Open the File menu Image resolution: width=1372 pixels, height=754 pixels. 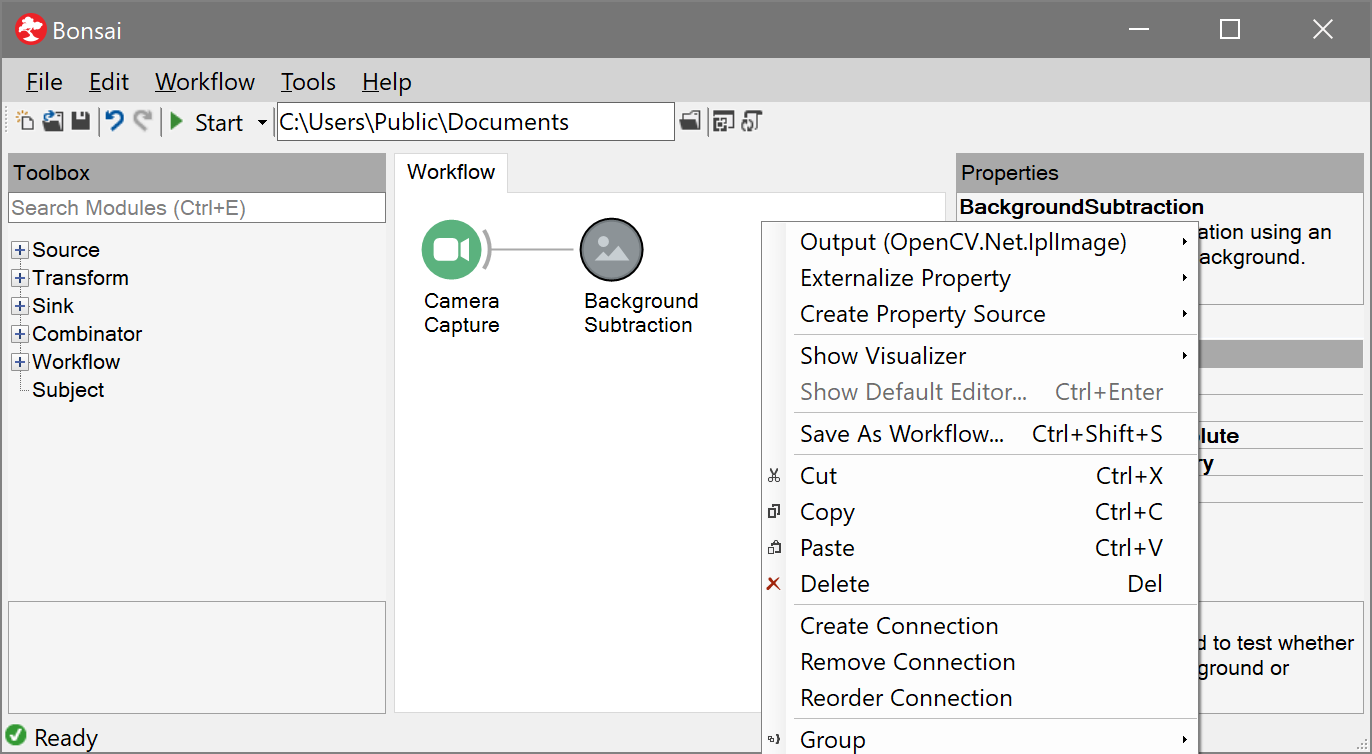(44, 82)
